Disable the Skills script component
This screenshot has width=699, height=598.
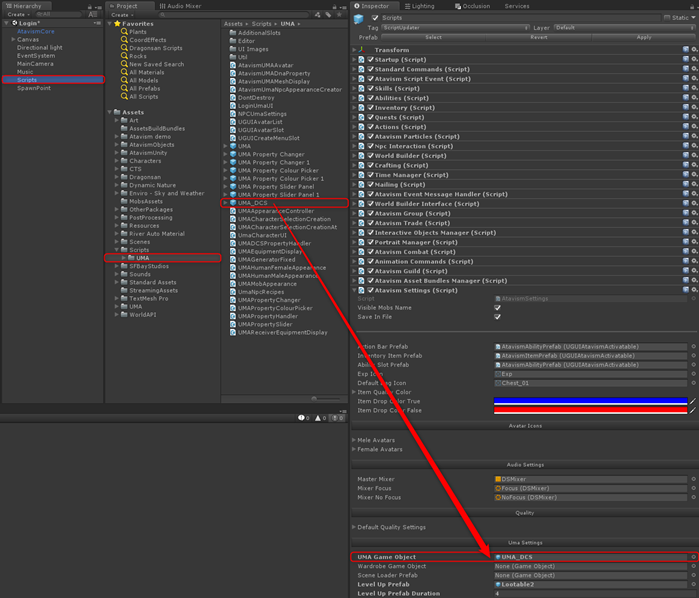[370, 88]
